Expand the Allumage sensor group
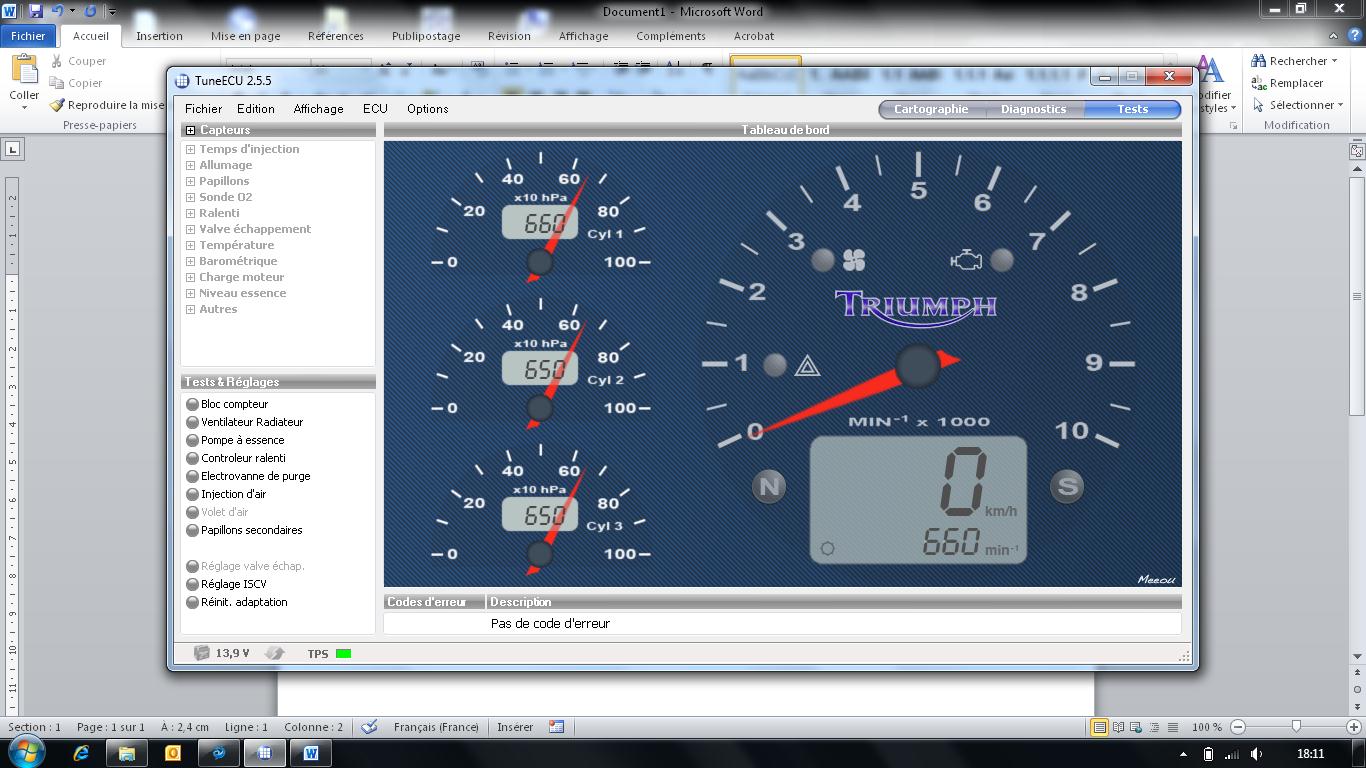The width and height of the screenshot is (1366, 768). [190, 165]
